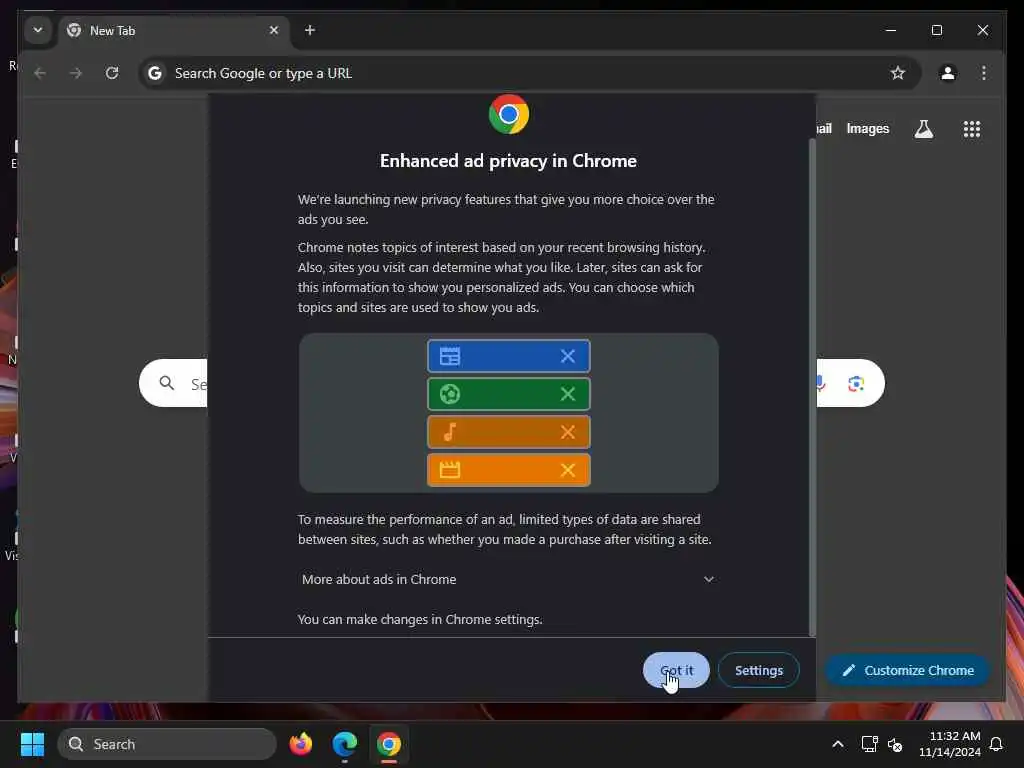Open the notifications bell

[x=996, y=744]
